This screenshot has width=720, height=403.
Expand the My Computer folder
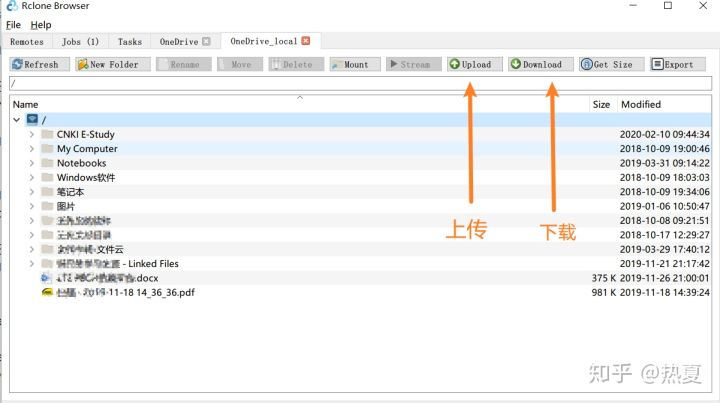(31, 149)
